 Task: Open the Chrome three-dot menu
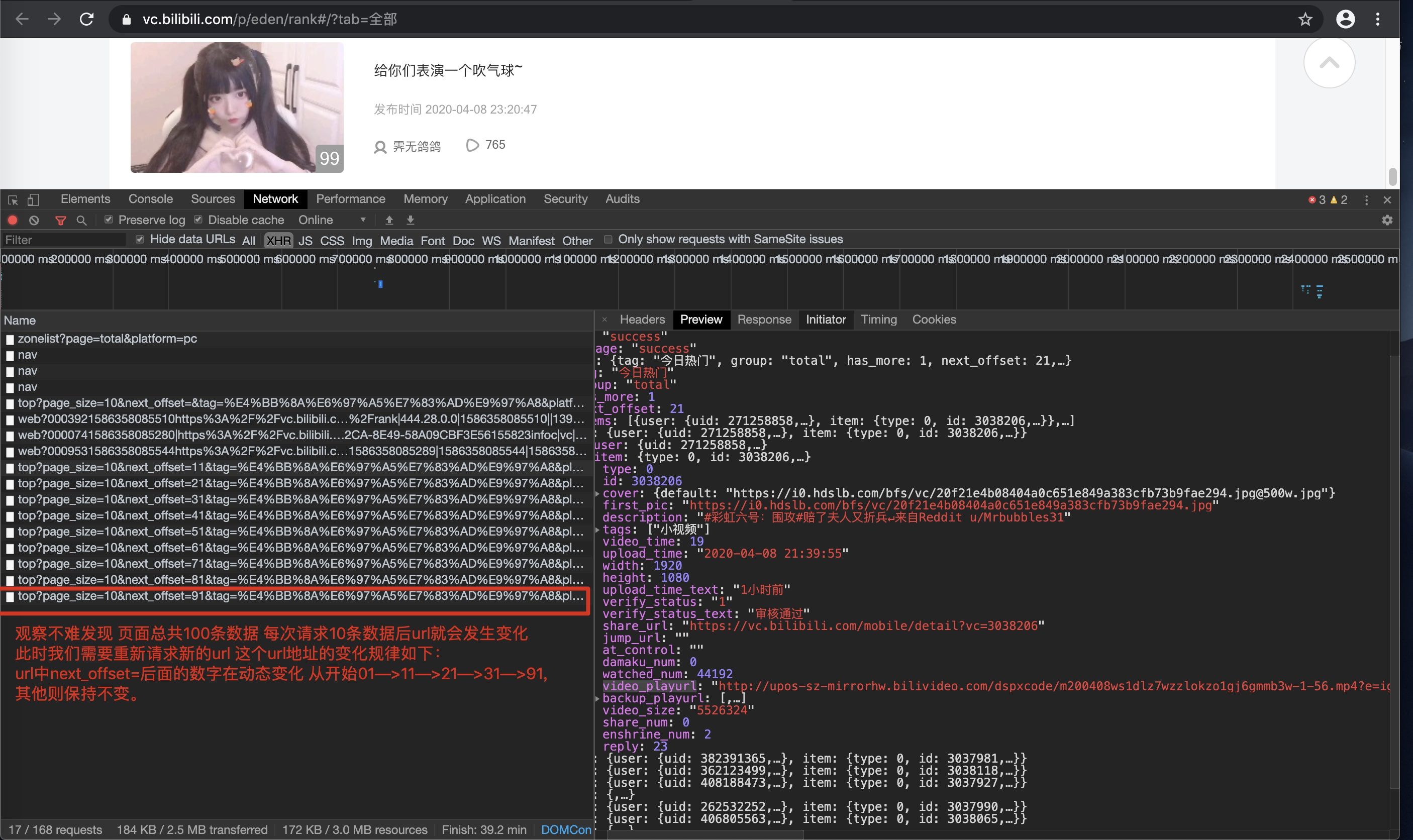tap(1378, 19)
